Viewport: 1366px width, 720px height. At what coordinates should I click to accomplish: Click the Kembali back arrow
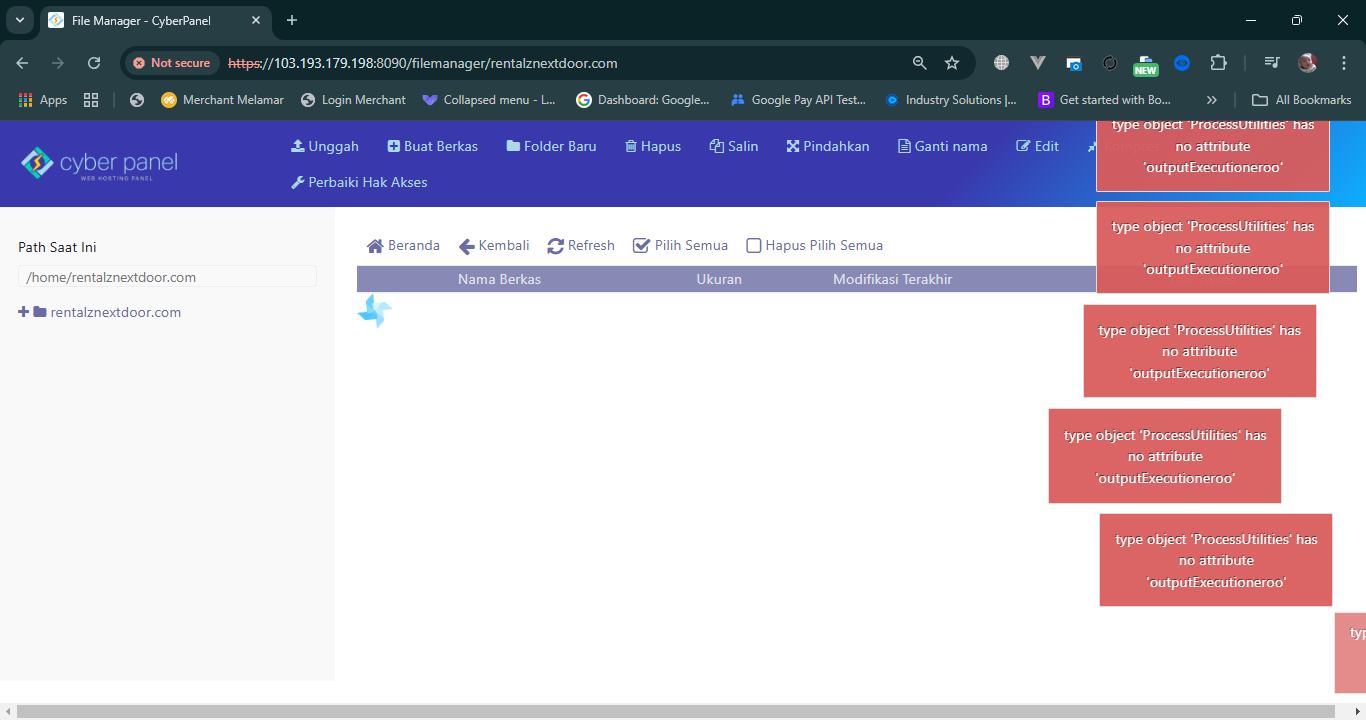[494, 245]
